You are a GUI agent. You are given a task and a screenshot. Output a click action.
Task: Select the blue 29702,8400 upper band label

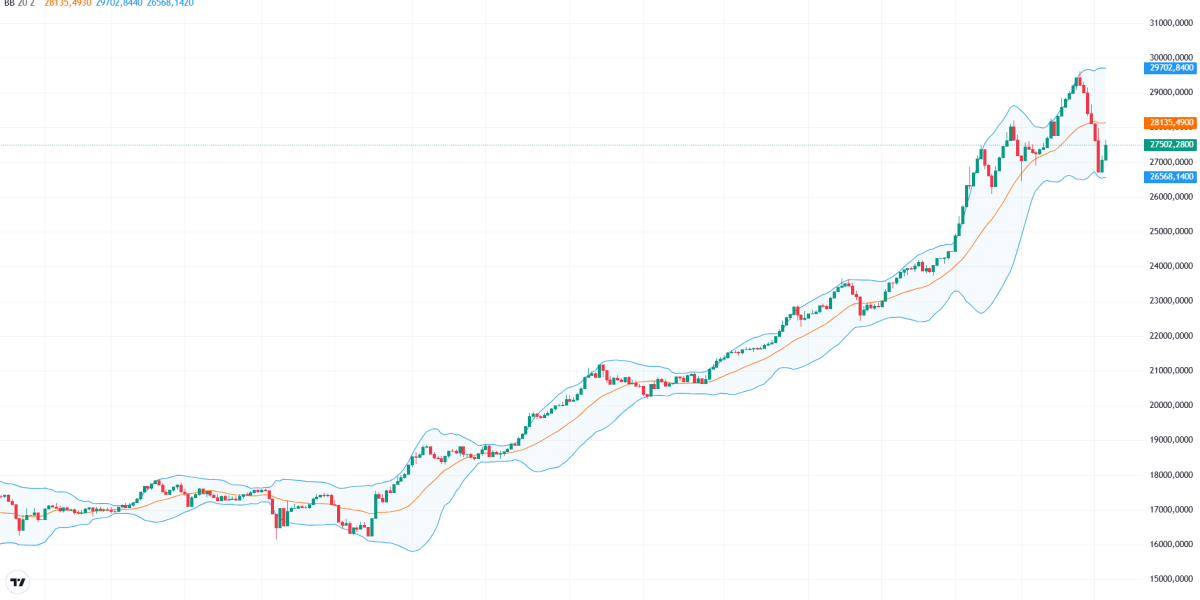[x=1170, y=68]
